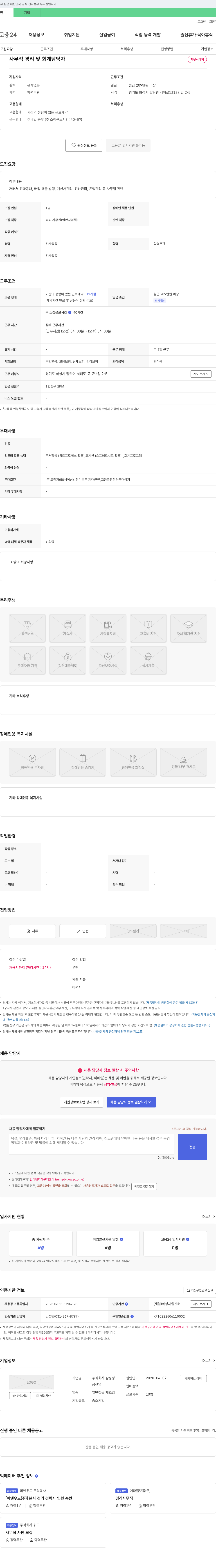Click the info icon beside 빅데이터 추천 정보
The image size is (216, 1568).
point(36,1476)
